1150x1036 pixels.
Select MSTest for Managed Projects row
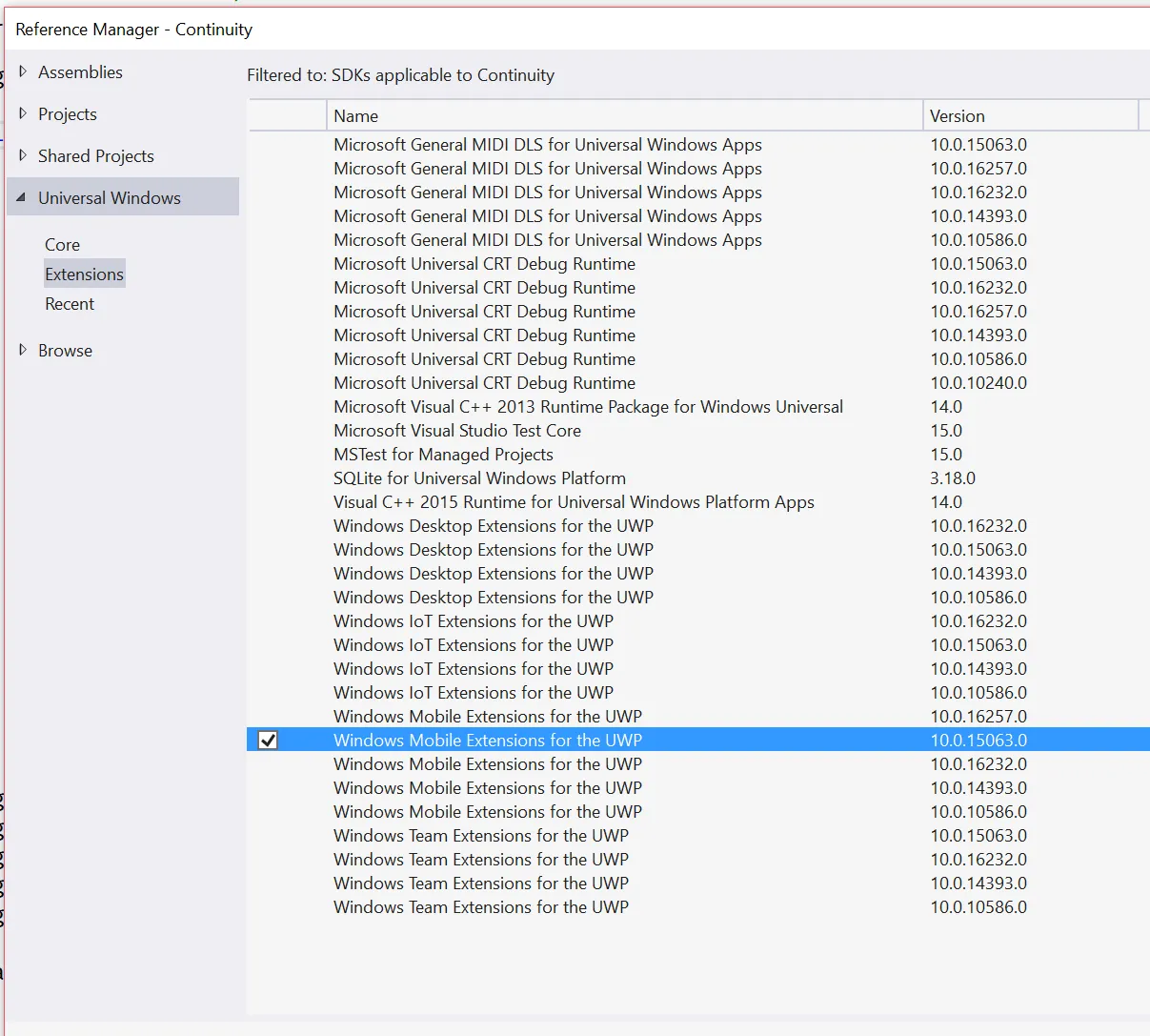pyautogui.click(x=697, y=455)
